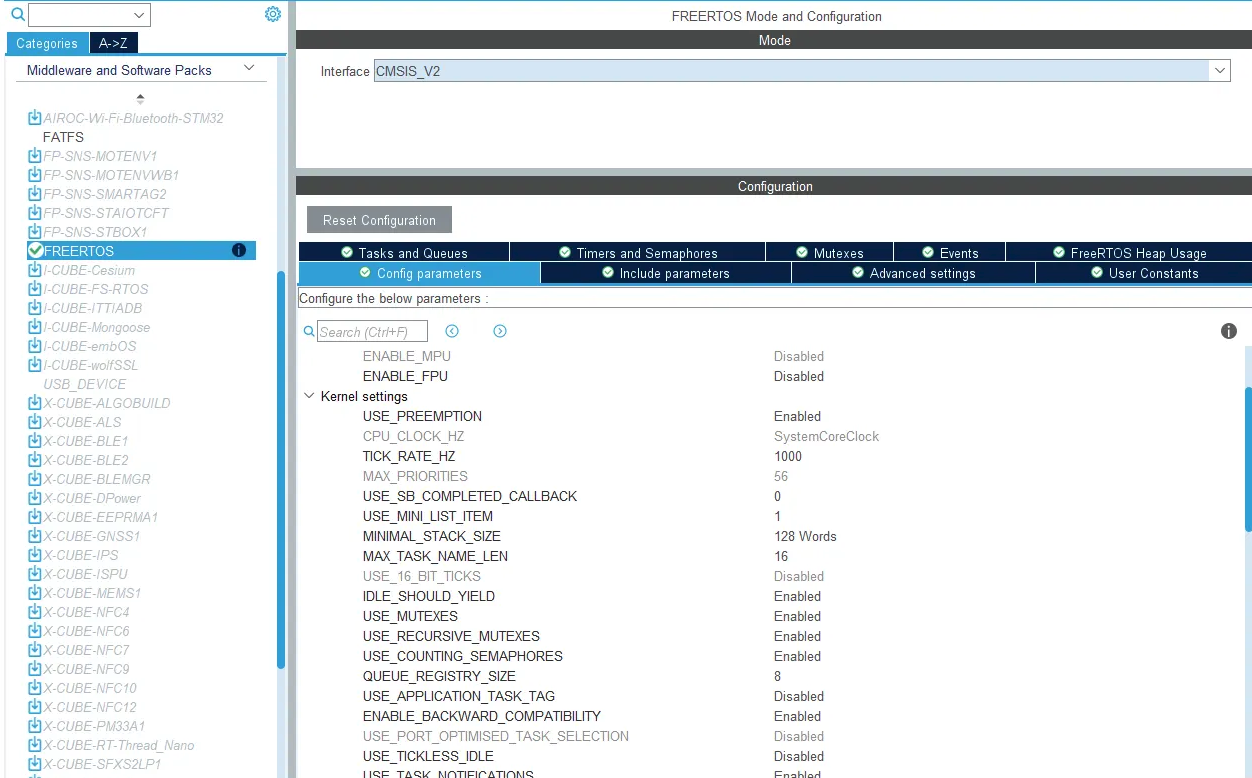Select FREERTOS in middleware list
1252x778 pixels.
pyautogui.click(x=141, y=250)
